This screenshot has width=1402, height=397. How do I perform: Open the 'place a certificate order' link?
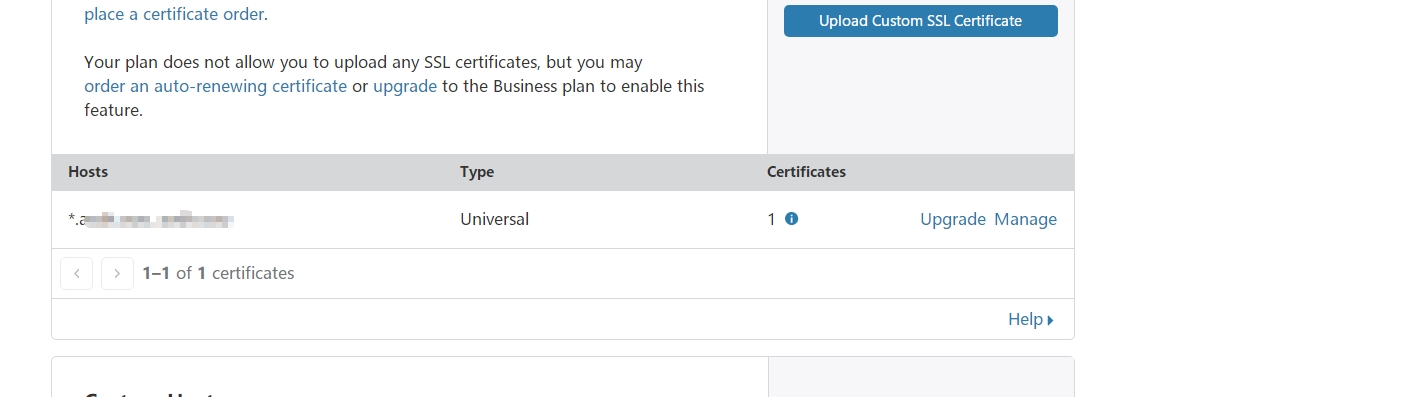[x=174, y=14]
